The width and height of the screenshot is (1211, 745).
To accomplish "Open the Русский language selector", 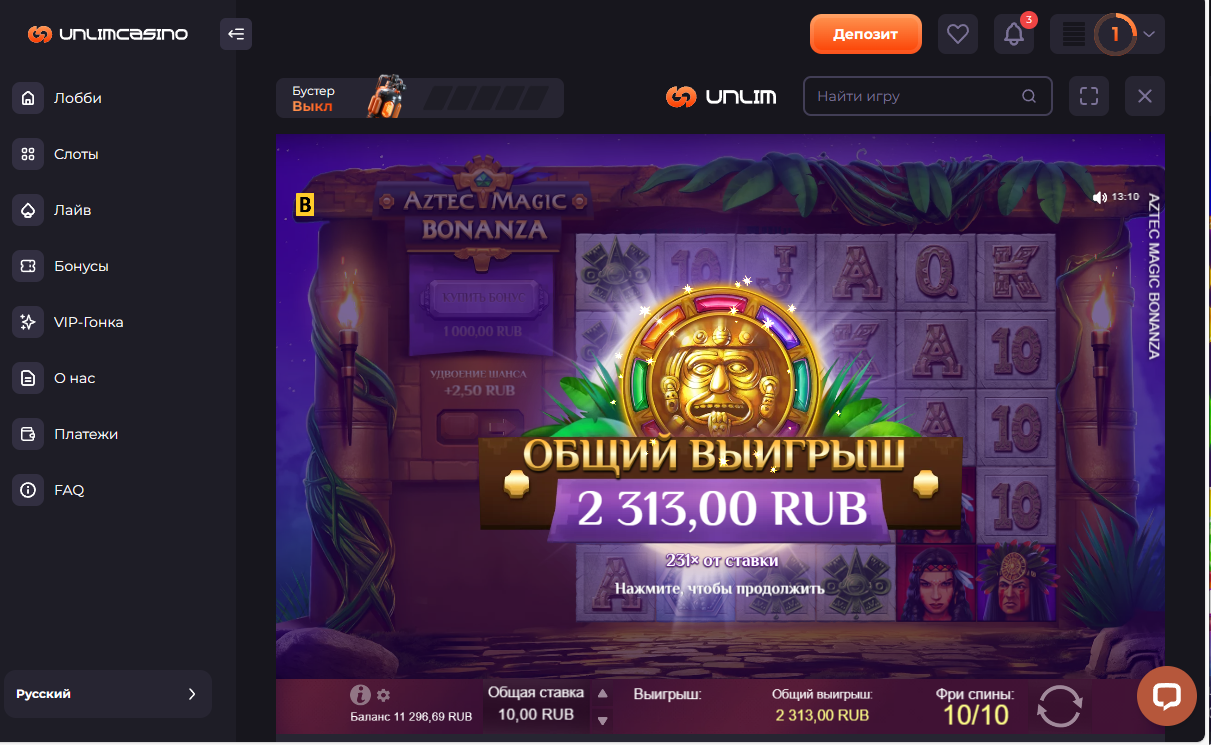I will click(107, 694).
